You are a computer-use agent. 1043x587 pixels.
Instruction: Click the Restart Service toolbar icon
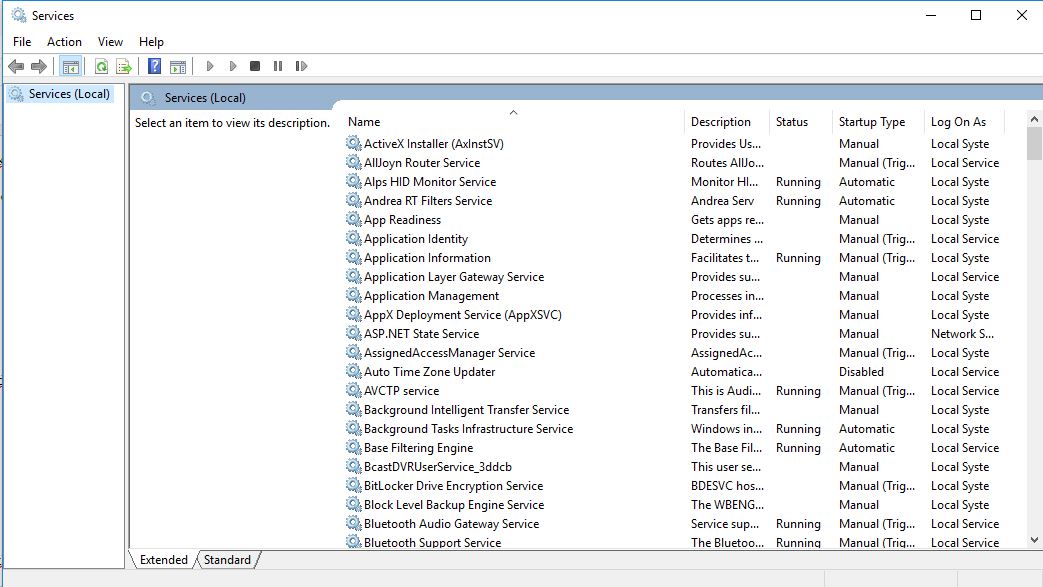pyautogui.click(x=301, y=66)
